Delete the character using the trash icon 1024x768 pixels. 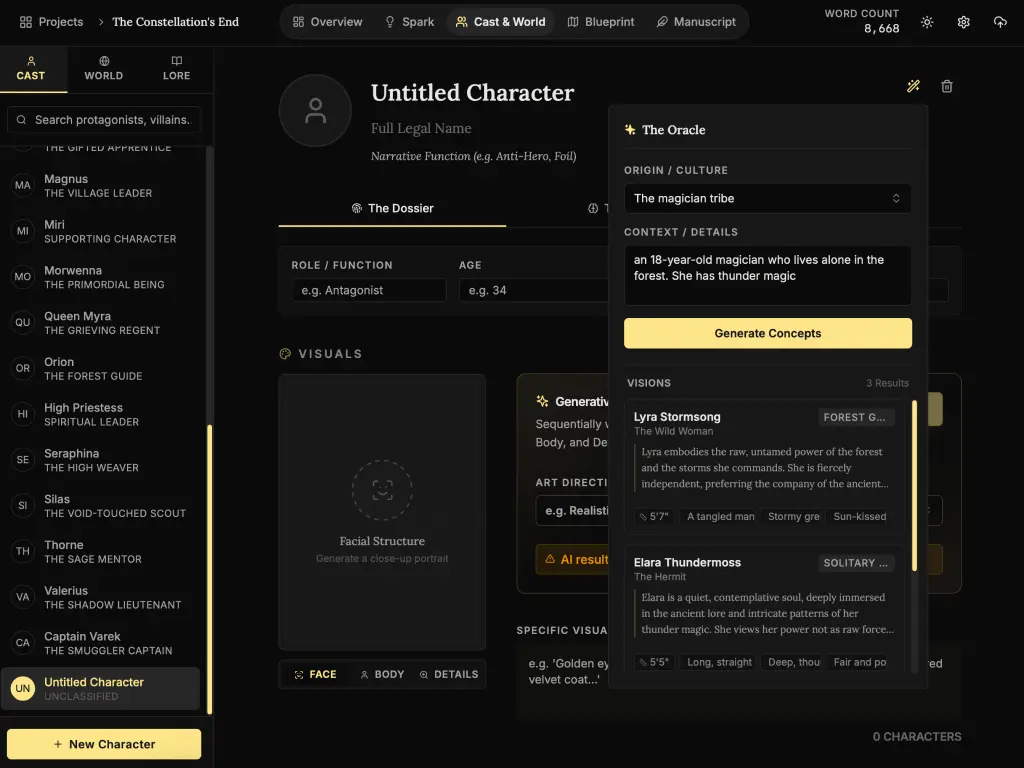coord(946,86)
